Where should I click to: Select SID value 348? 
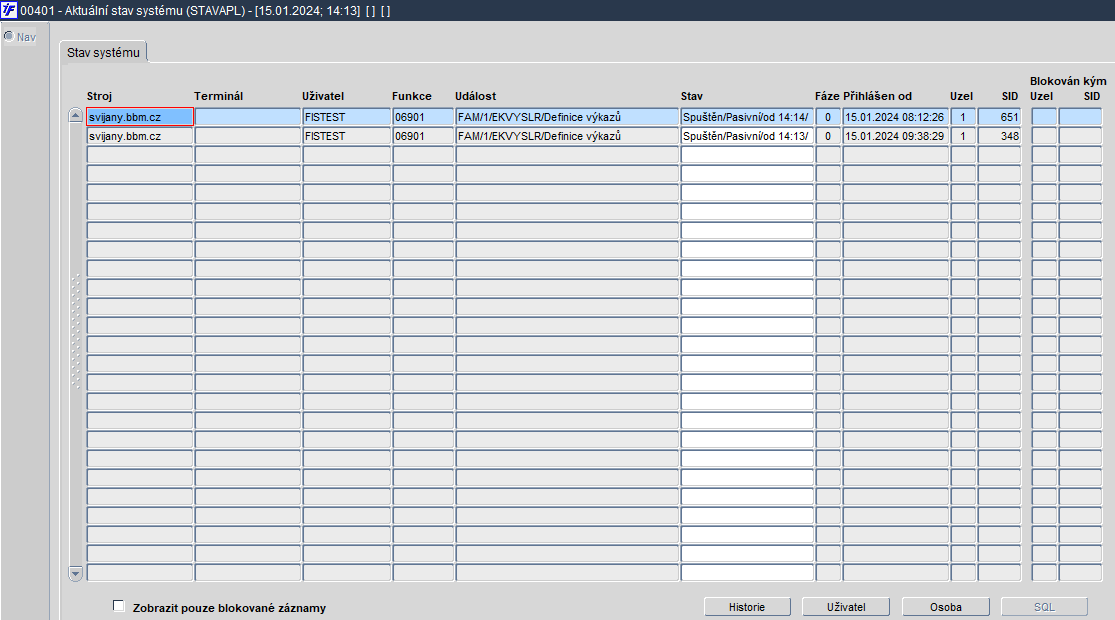click(1000, 136)
